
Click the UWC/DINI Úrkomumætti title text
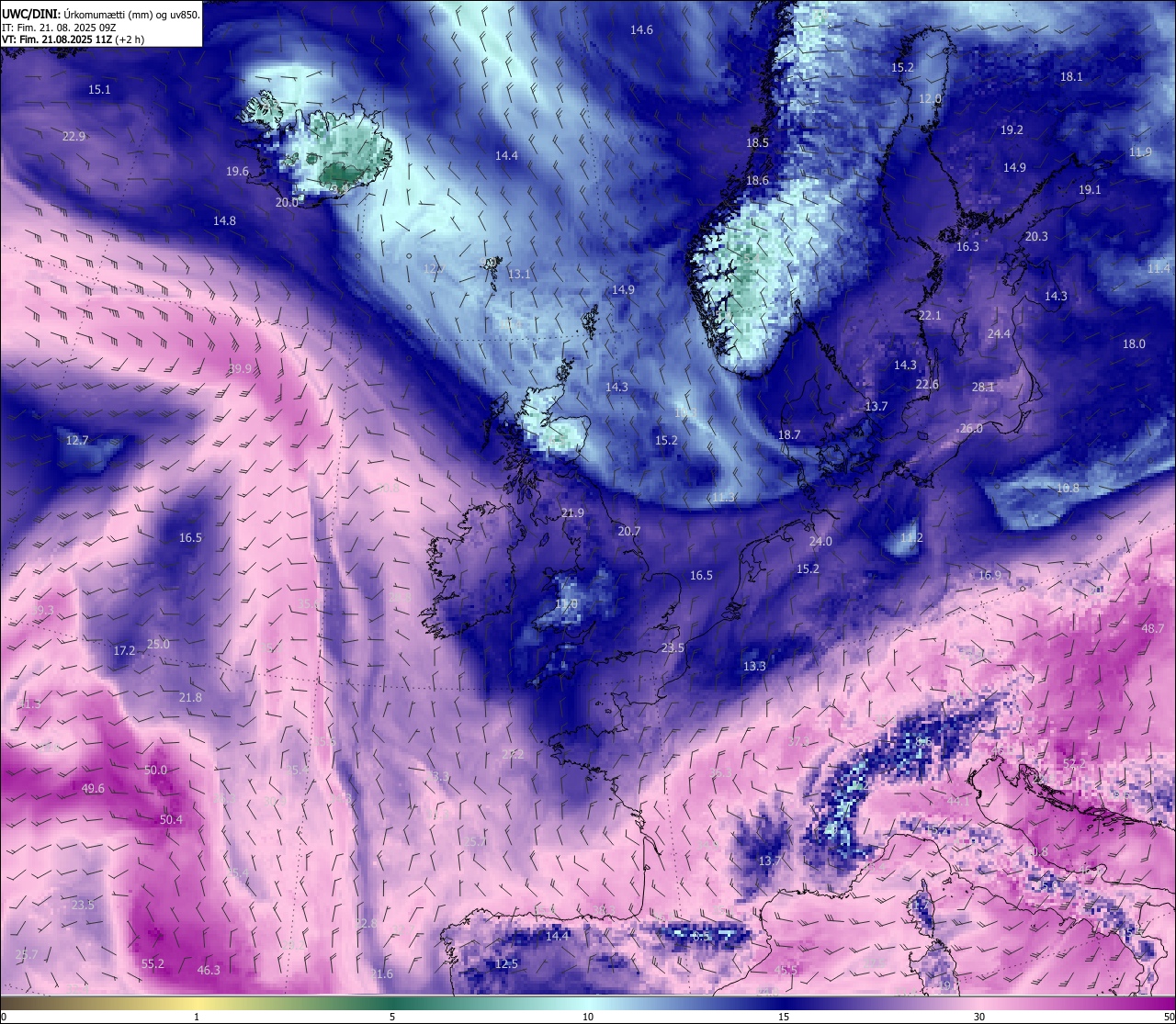pyautogui.click(x=101, y=15)
